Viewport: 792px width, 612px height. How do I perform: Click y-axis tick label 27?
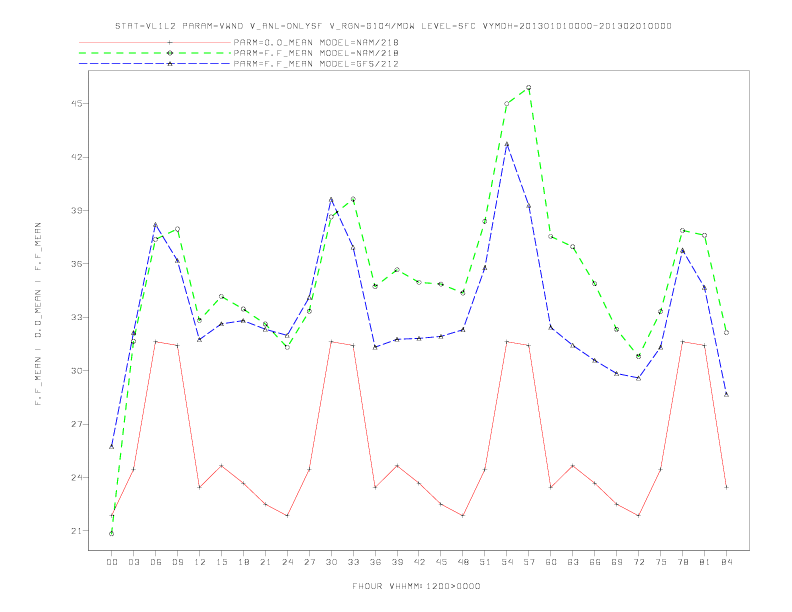76,424
